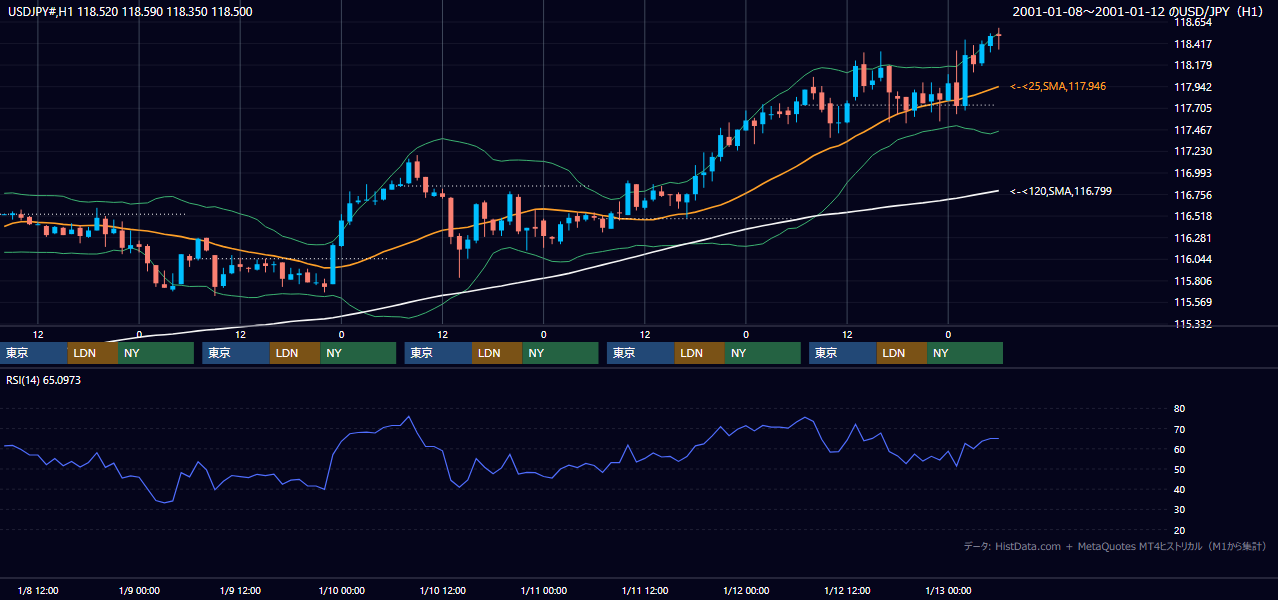The width and height of the screenshot is (1278, 600).
Task: Click the 115.569 price axis label
Action: pos(1192,303)
